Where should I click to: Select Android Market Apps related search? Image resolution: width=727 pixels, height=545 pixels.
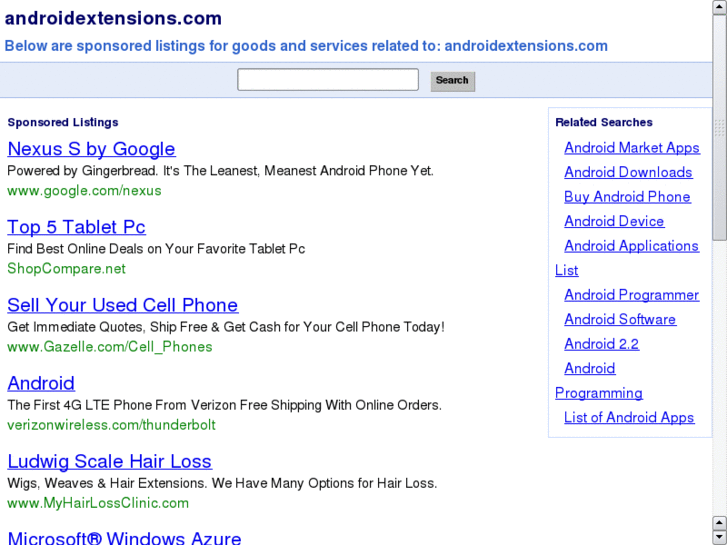(631, 148)
